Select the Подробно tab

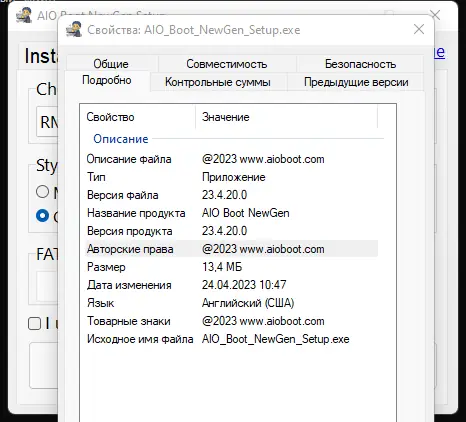[x=107, y=80]
